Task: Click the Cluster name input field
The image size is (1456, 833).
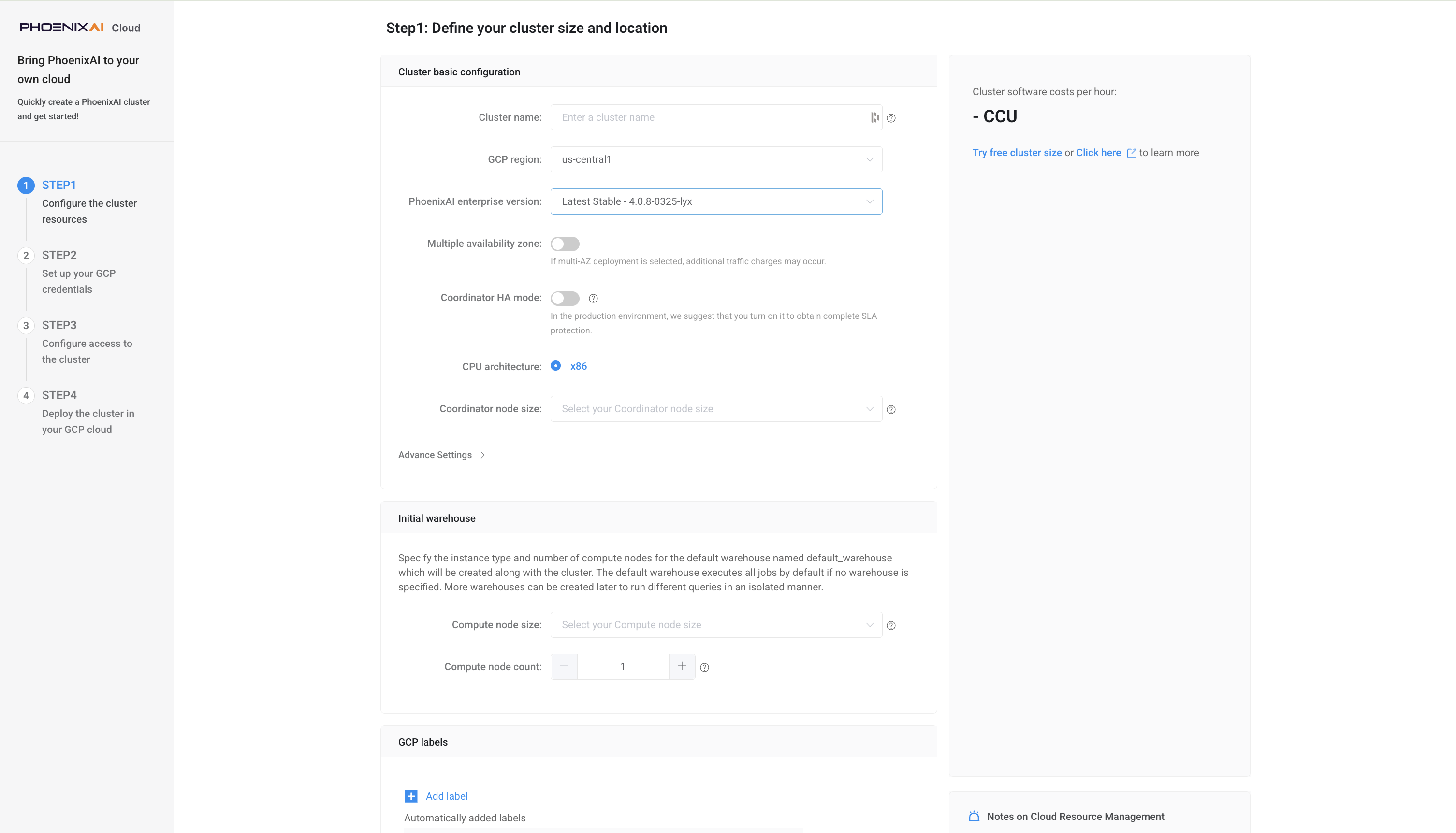Action: 716,117
